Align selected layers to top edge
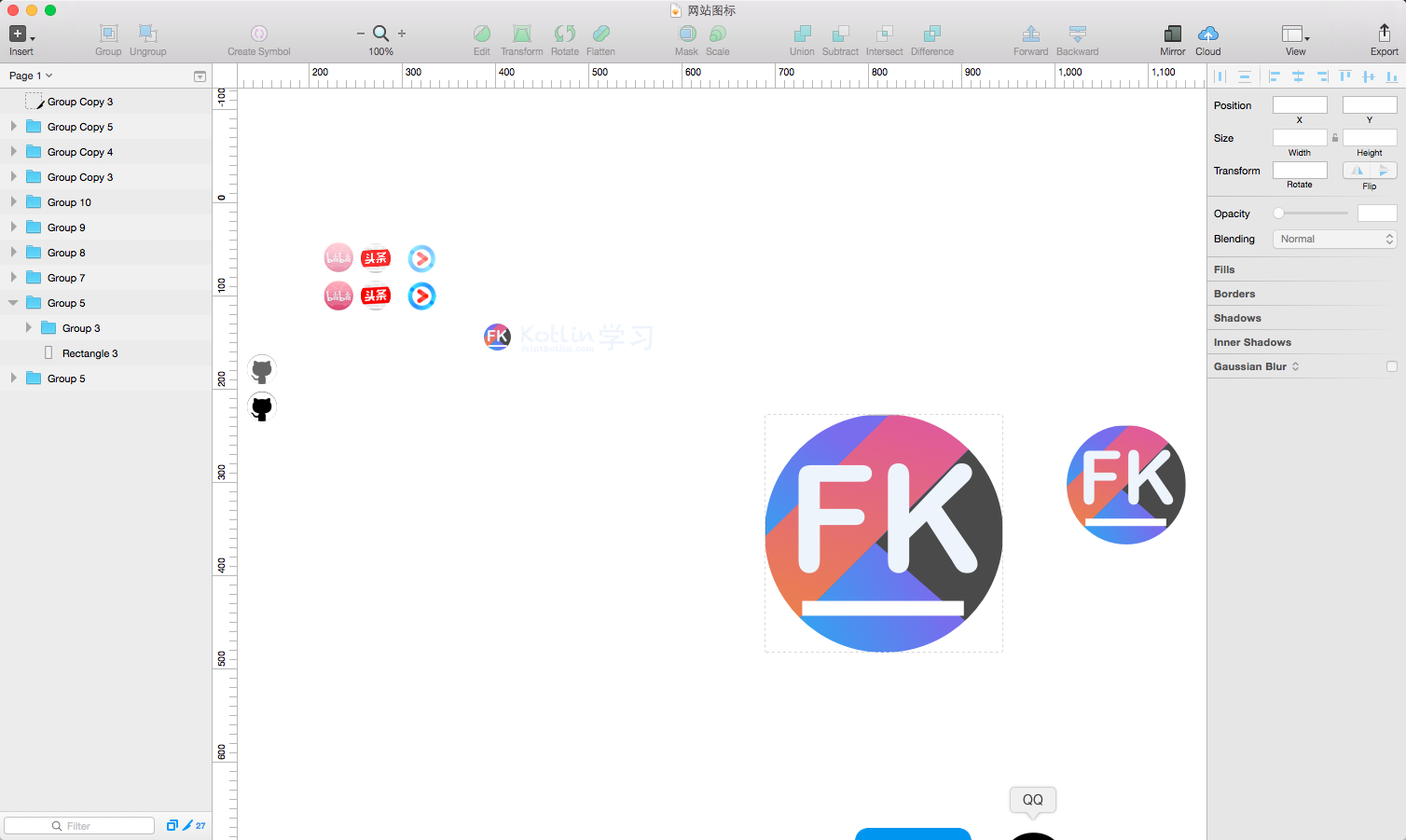 pyautogui.click(x=1344, y=76)
